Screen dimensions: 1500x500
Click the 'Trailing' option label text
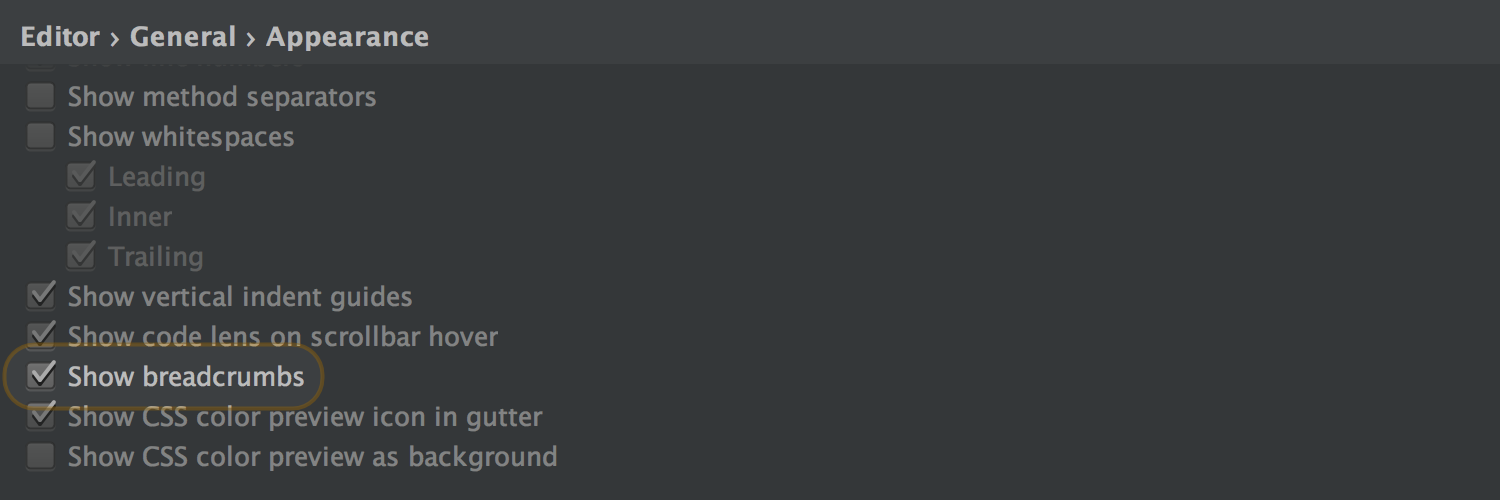(x=156, y=257)
